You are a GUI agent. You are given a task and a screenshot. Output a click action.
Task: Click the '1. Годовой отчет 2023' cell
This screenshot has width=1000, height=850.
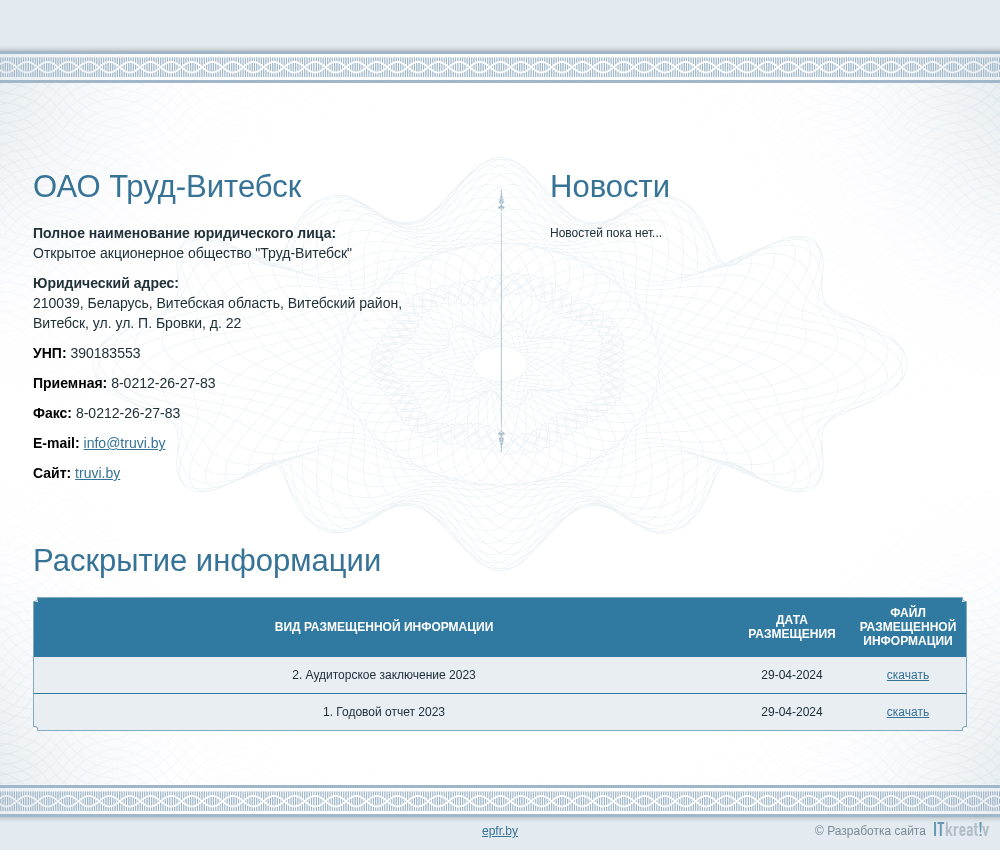click(384, 712)
